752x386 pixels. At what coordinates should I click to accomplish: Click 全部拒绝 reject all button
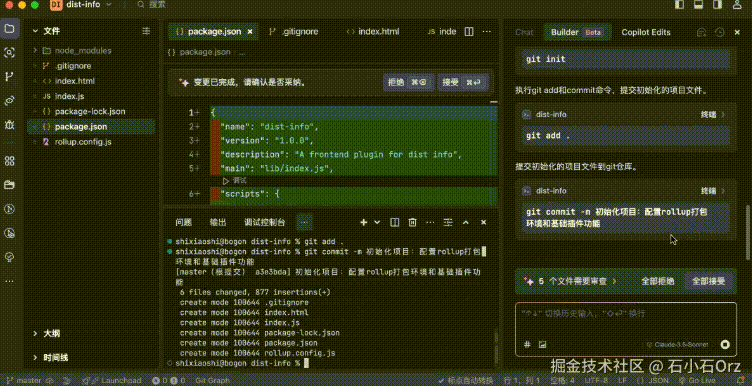tap(658, 281)
